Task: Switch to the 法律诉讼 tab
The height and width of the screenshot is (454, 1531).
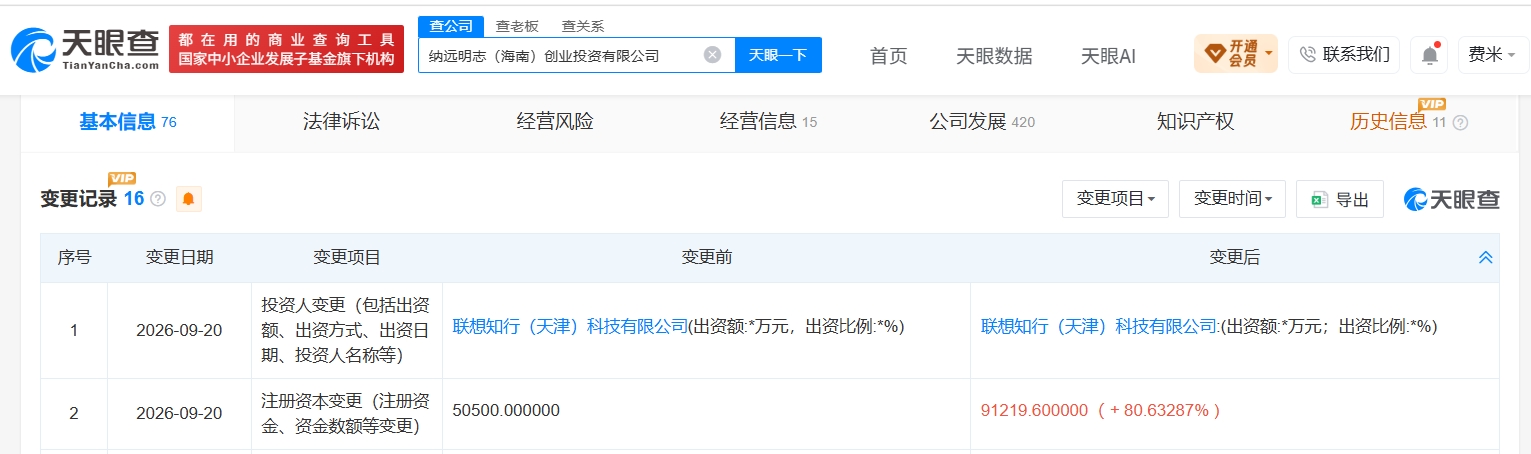Action: (341, 122)
